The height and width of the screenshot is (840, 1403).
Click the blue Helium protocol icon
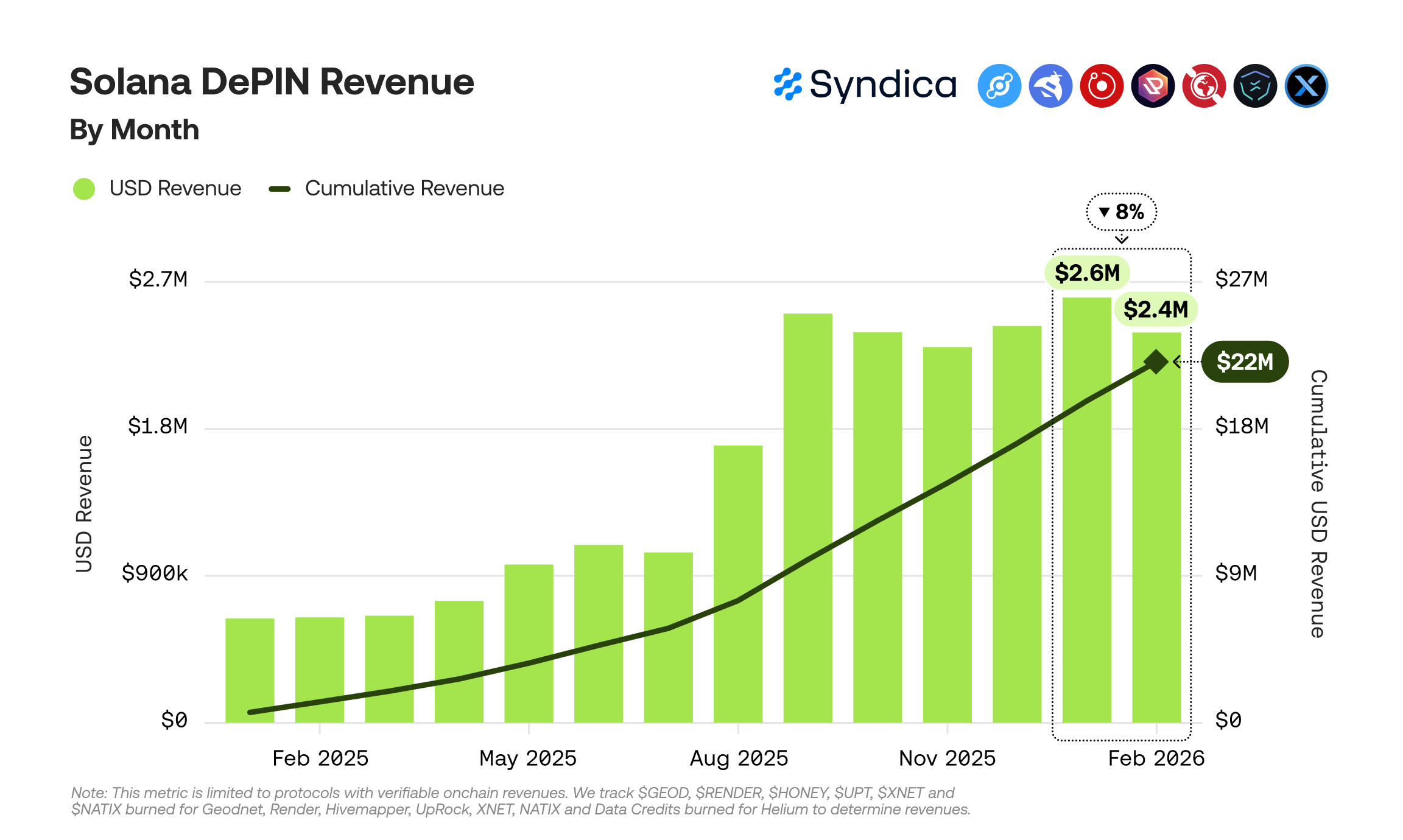pos(999,86)
